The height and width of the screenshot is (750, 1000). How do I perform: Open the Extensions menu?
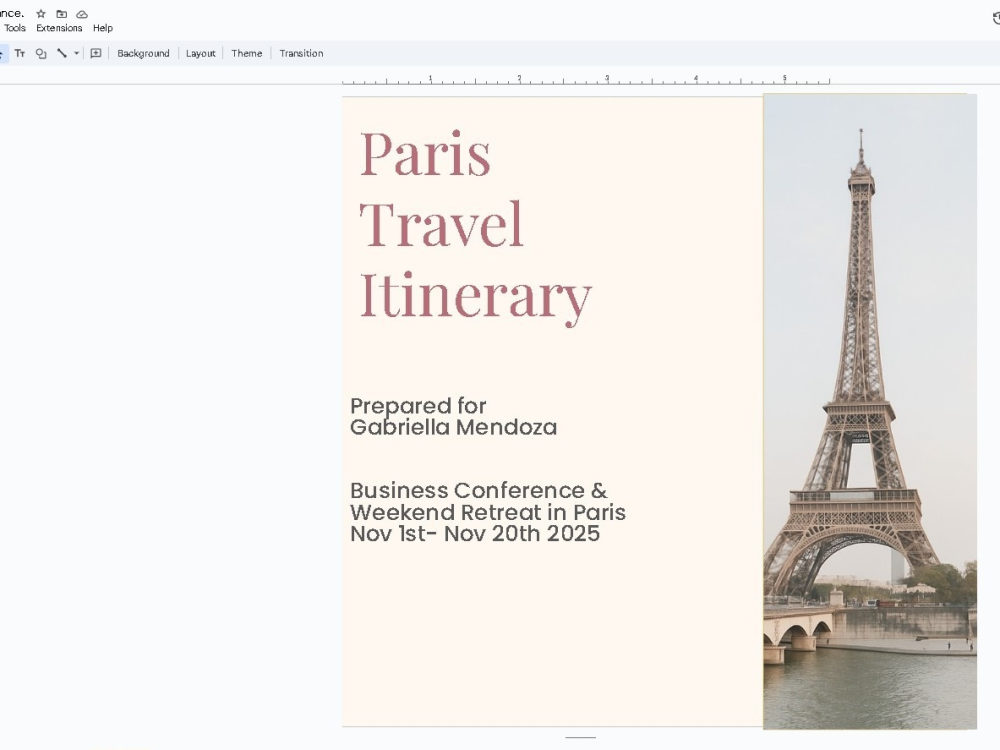click(x=59, y=28)
